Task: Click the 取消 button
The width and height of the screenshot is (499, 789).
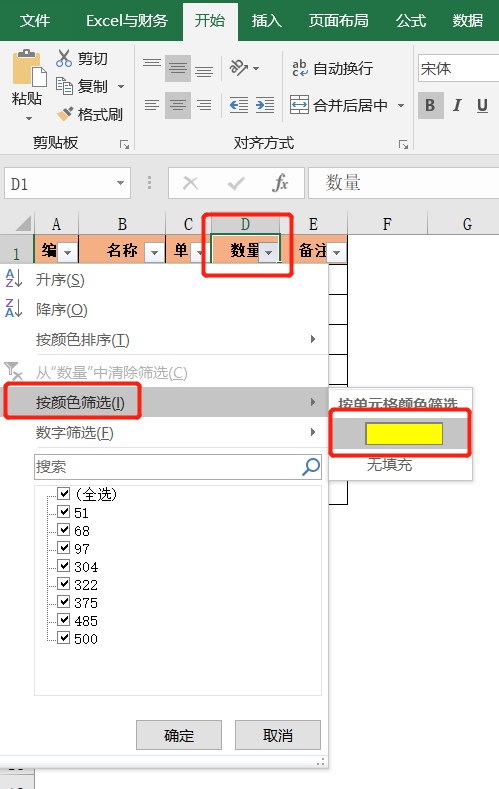Action: [x=278, y=735]
